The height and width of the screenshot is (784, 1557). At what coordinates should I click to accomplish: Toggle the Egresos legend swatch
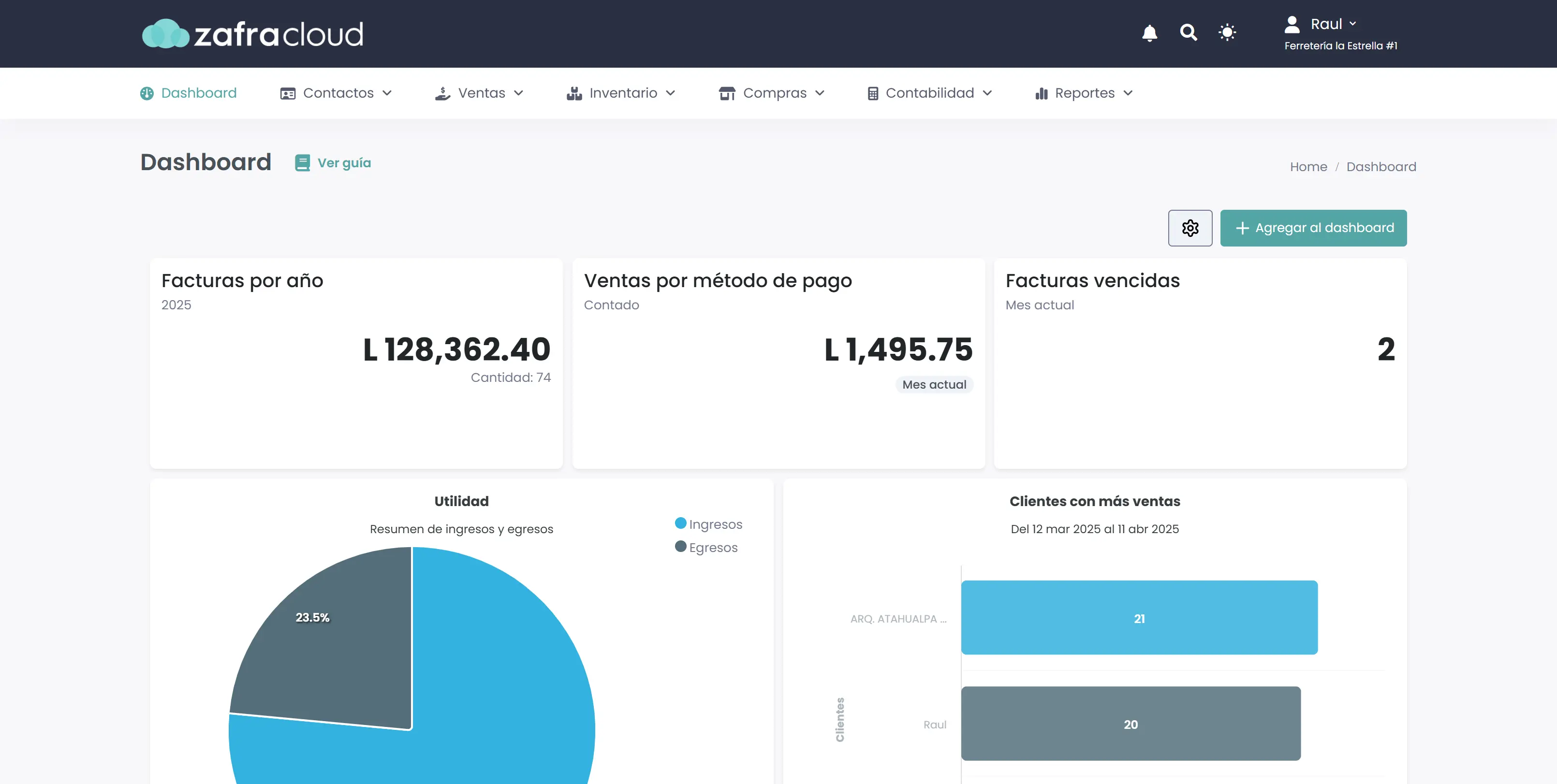pyautogui.click(x=681, y=547)
